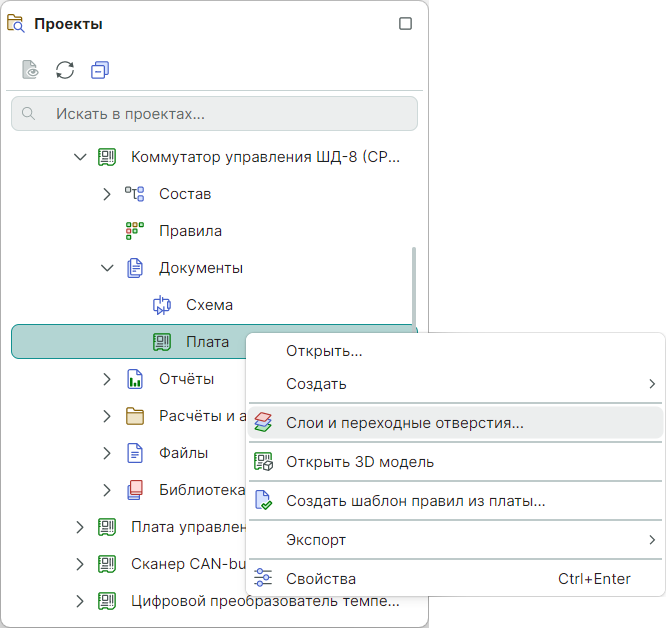This screenshot has width=666, height=628.
Task: Expand the Сканер CAN-bus project
Action: tap(80, 564)
